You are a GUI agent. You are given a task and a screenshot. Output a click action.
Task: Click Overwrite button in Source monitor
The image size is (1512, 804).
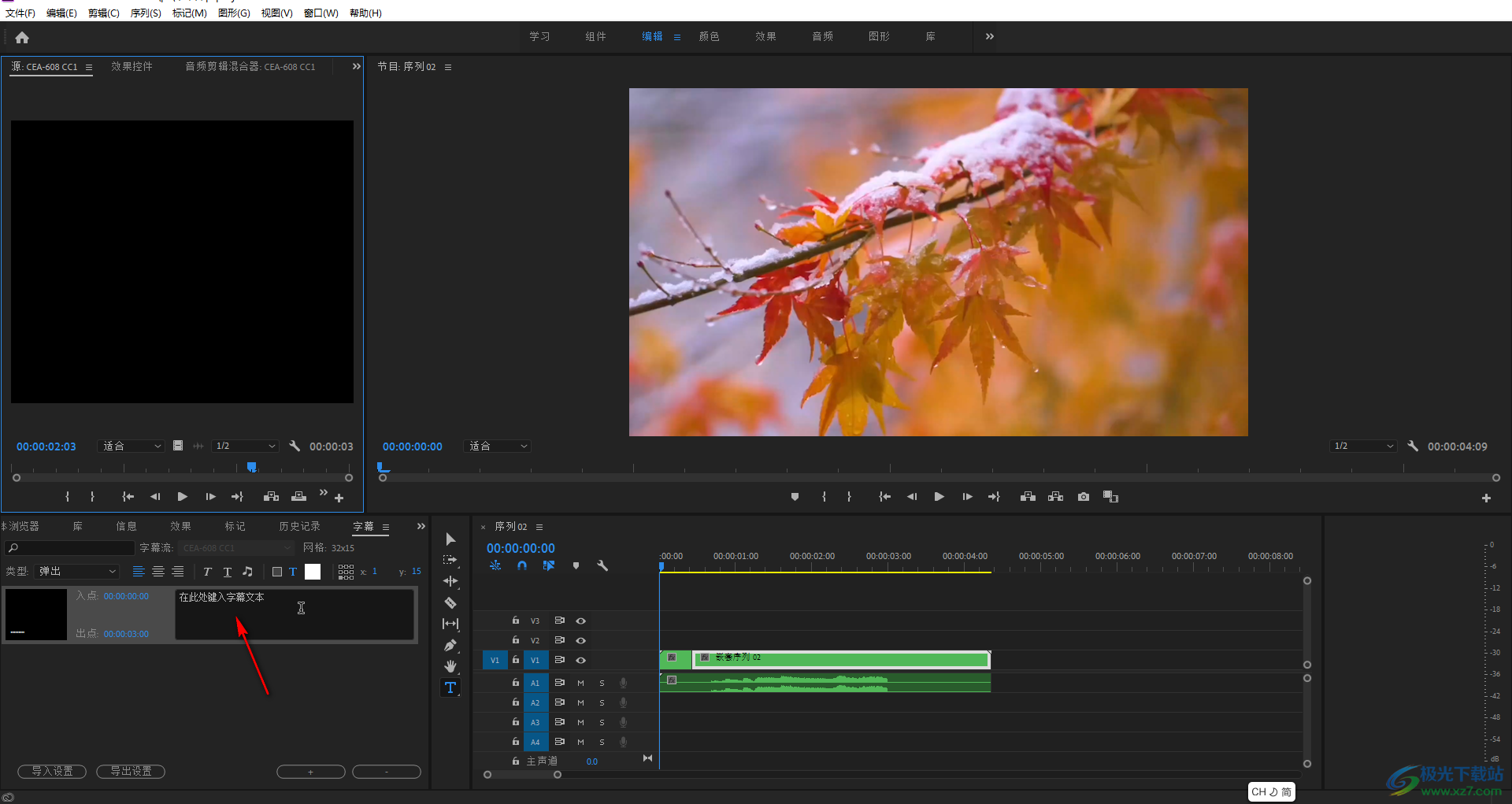click(x=298, y=497)
